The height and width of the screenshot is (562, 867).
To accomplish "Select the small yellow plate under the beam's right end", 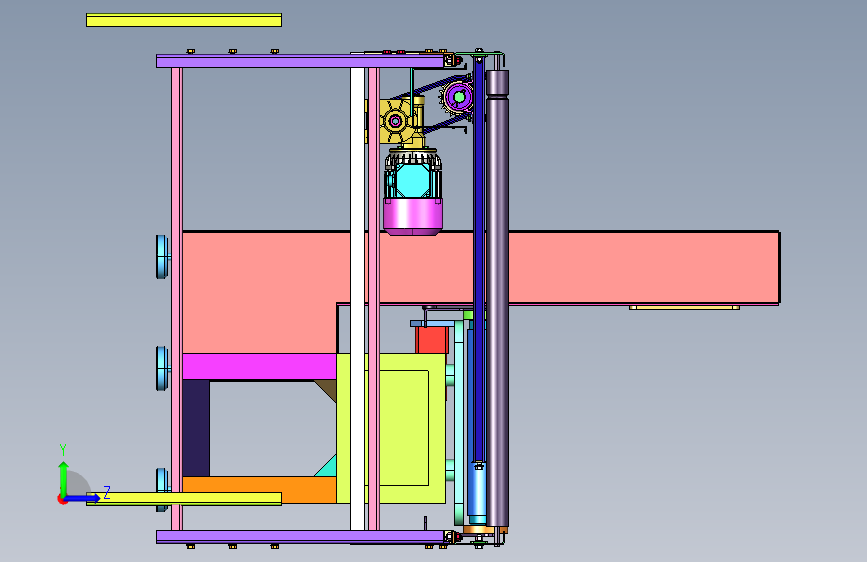I will (684, 307).
